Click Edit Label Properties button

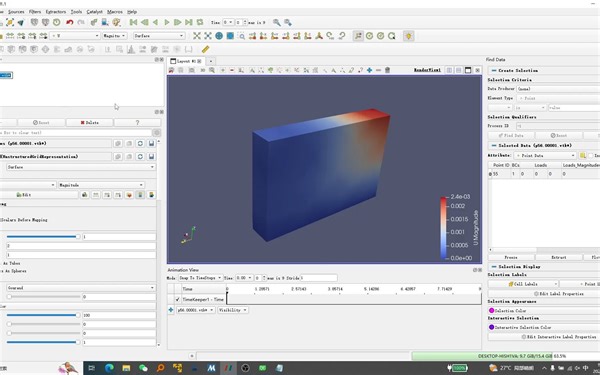click(x=559, y=293)
